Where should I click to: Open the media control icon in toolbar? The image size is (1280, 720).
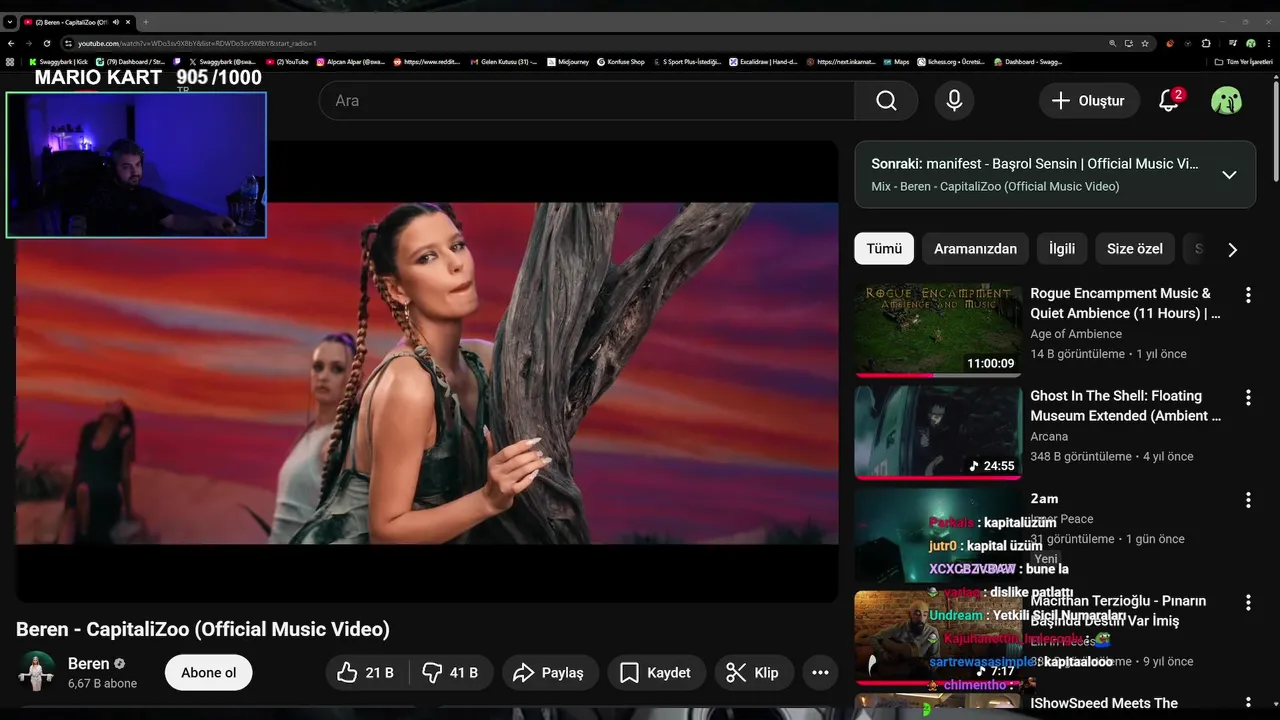[1232, 43]
